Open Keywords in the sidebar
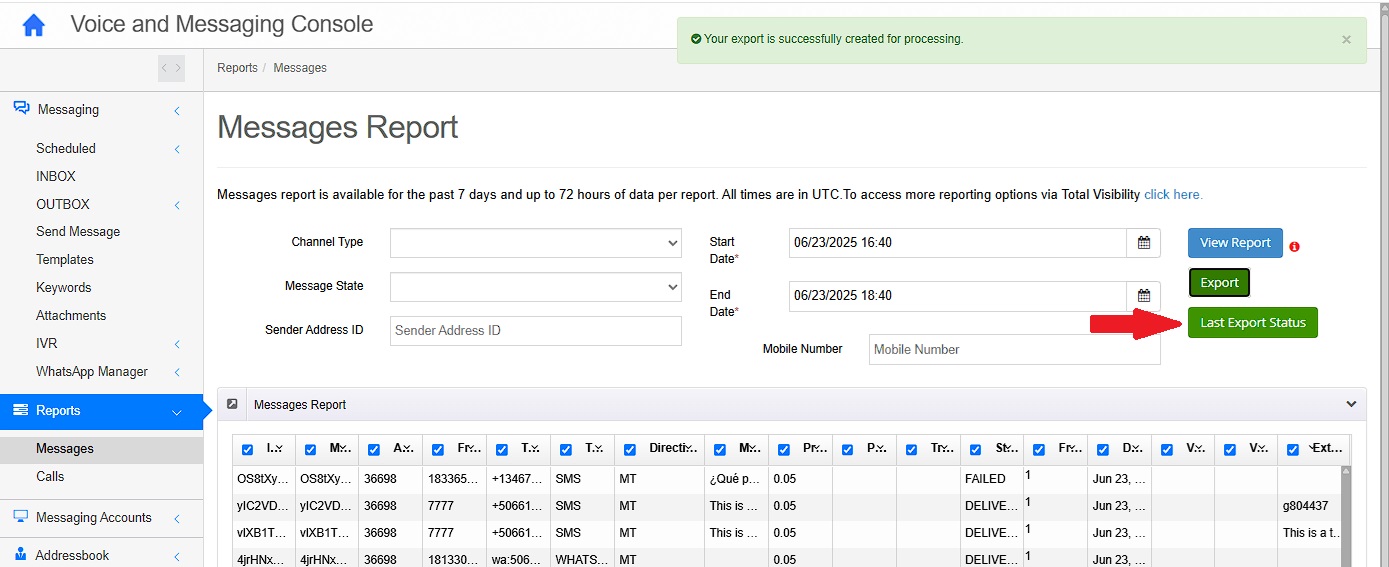Image resolution: width=1389 pixels, height=567 pixels. (x=64, y=287)
